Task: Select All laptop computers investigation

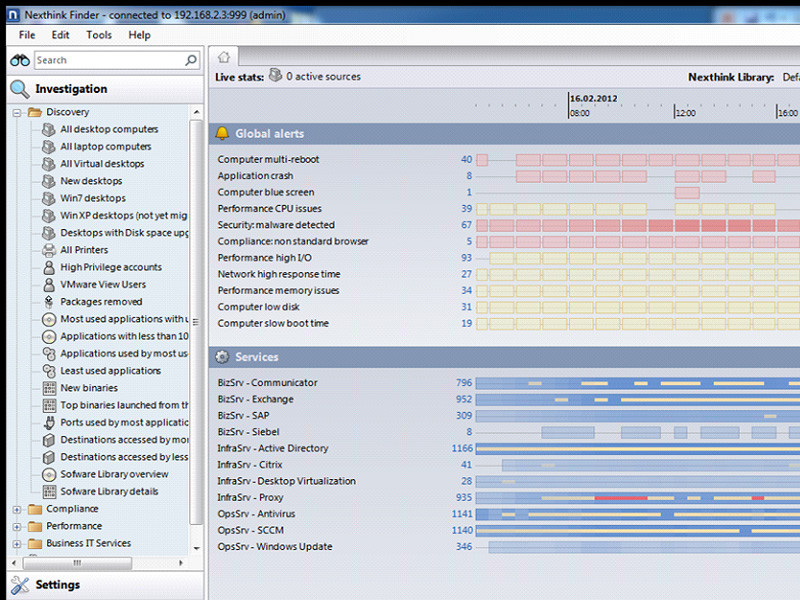Action: point(106,147)
